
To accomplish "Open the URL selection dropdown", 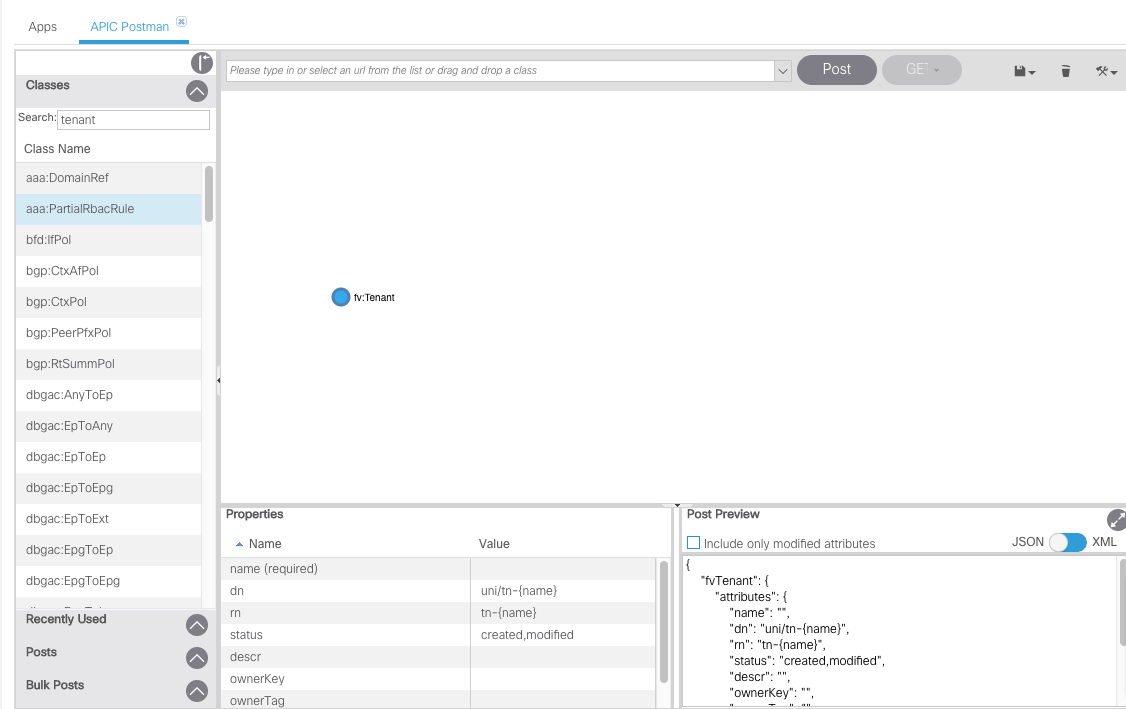I will click(x=782, y=71).
